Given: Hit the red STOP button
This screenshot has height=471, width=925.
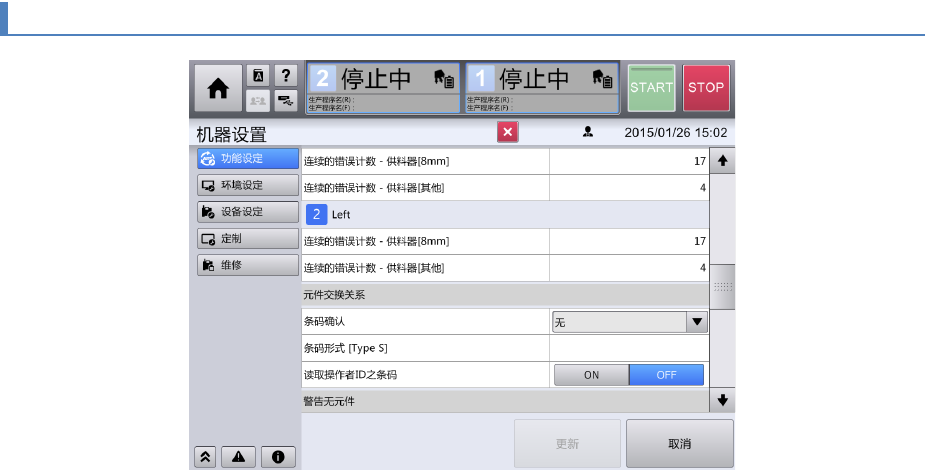Looking at the screenshot, I should 706,88.
